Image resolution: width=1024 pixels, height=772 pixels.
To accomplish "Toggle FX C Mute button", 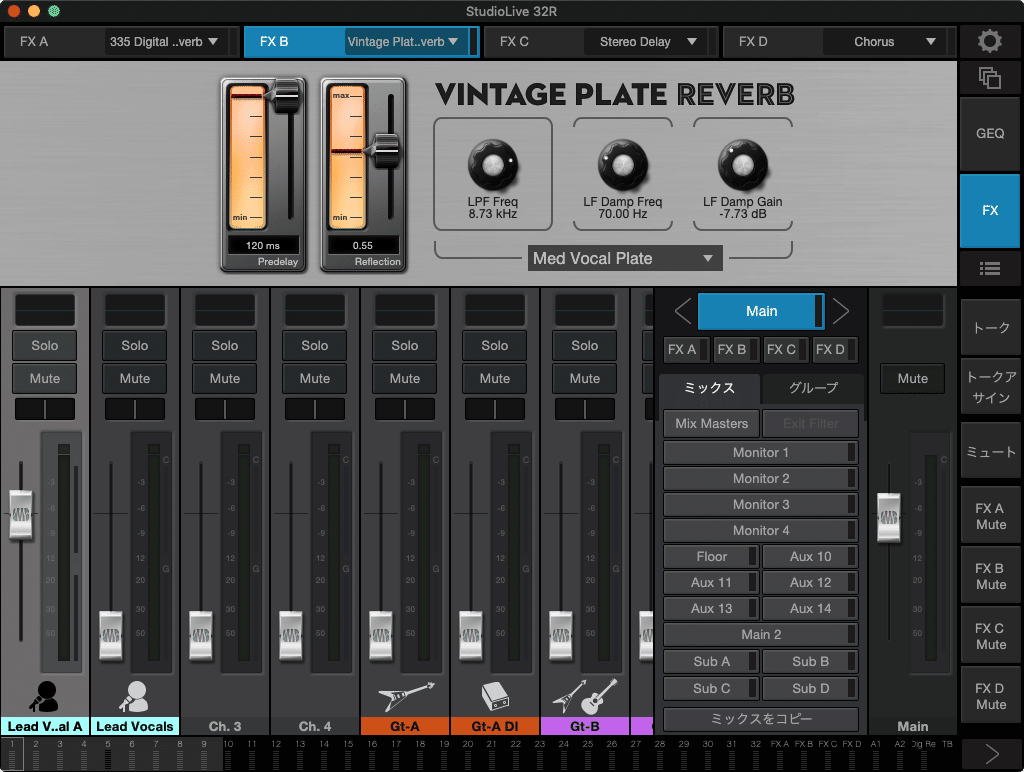I will point(990,636).
